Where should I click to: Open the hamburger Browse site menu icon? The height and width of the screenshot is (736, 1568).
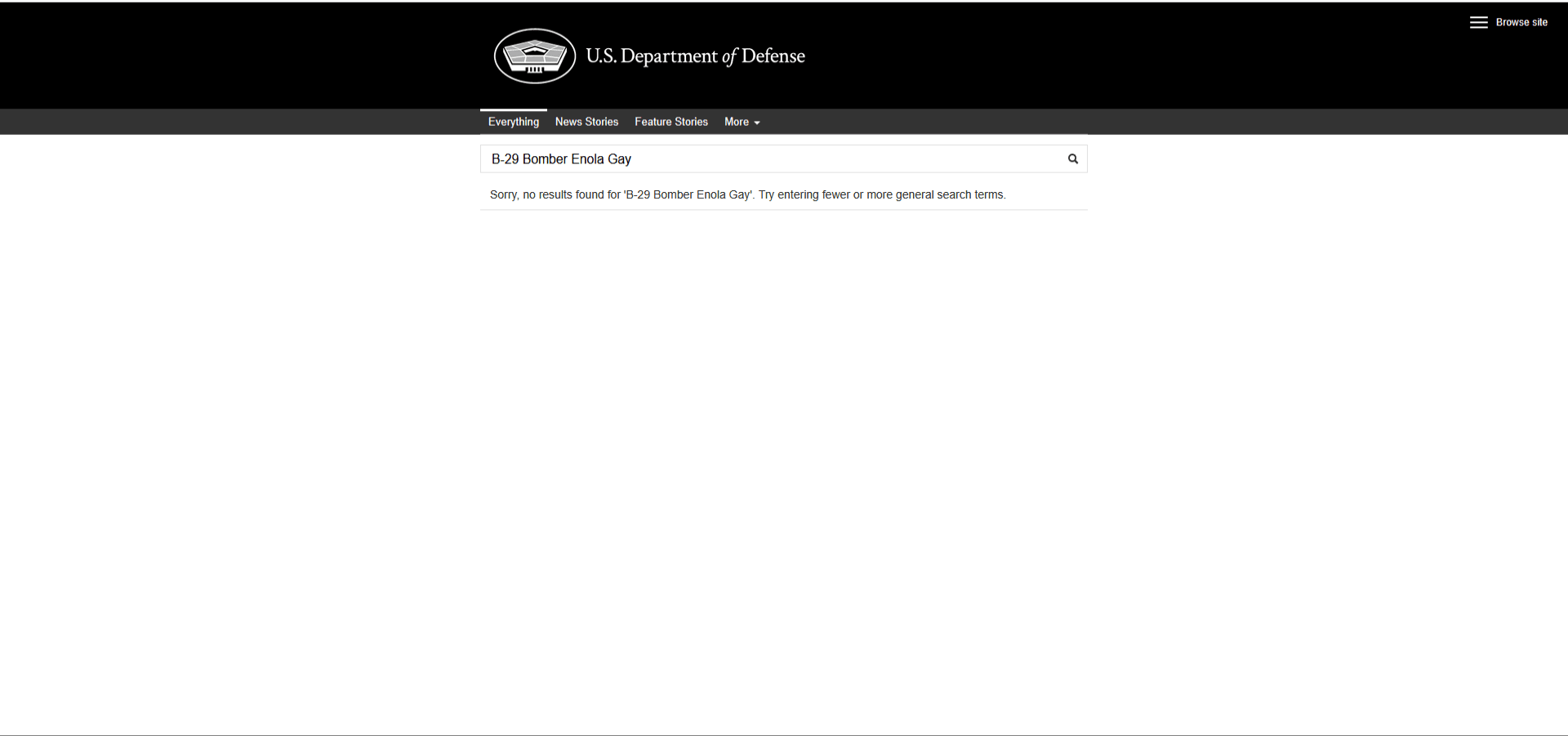[x=1478, y=23]
